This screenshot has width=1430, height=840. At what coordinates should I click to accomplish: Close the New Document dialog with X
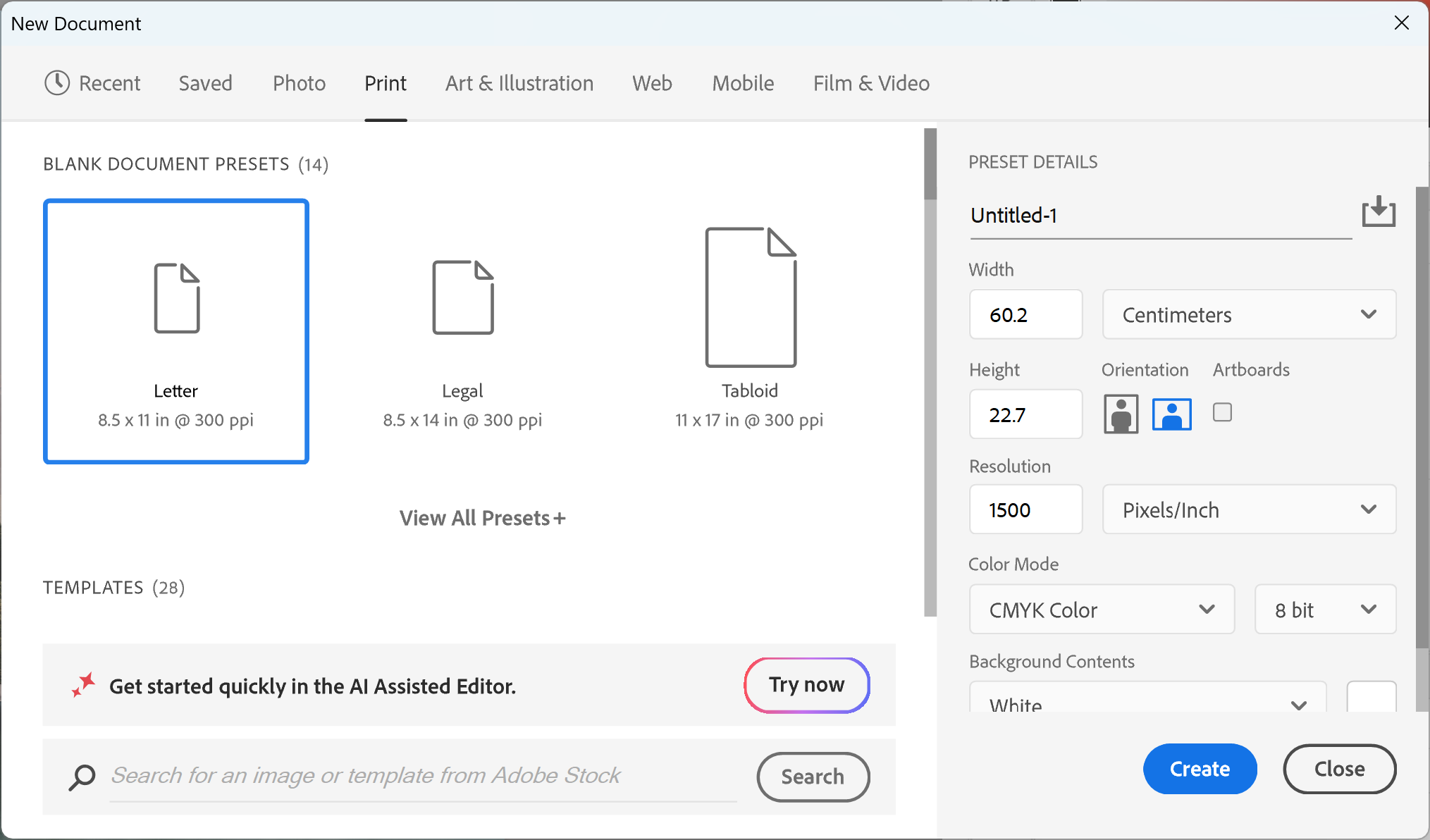click(1401, 23)
